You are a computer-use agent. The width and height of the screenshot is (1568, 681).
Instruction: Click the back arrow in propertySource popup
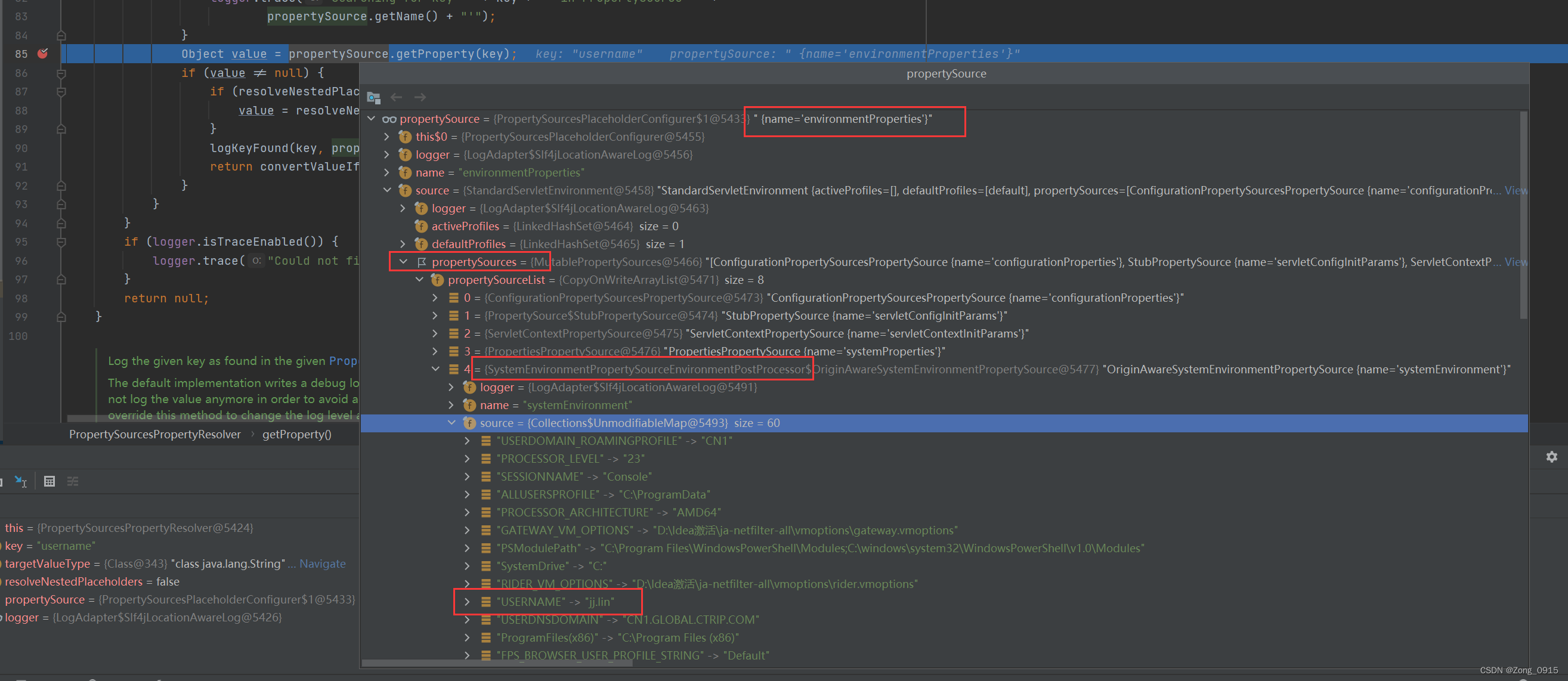[x=396, y=97]
